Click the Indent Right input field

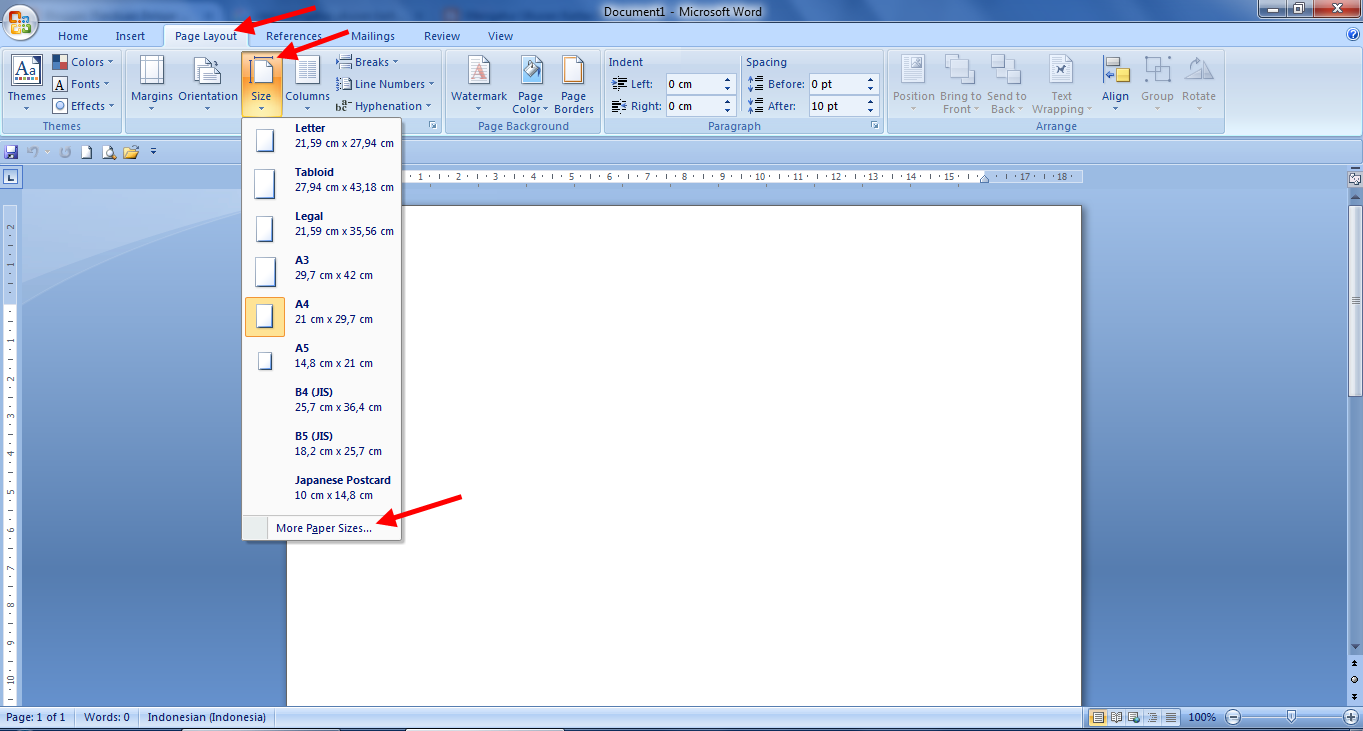point(693,106)
